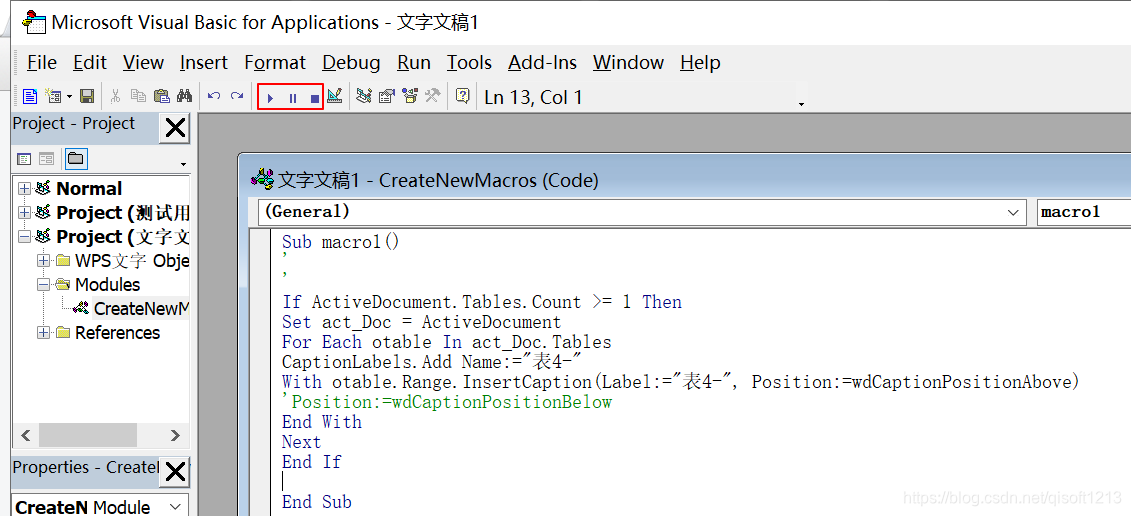This screenshot has width=1131, height=516.
Task: Open the Edit menu
Action: [90, 63]
